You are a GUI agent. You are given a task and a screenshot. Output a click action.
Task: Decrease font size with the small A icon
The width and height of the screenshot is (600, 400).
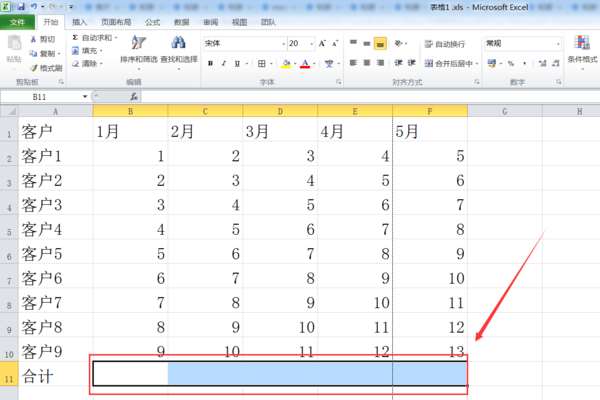[x=335, y=43]
